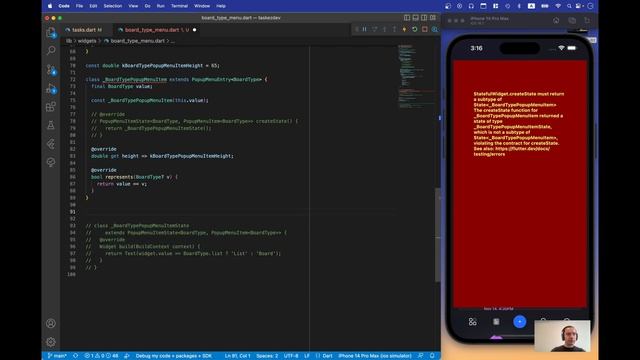640x360 pixels.
Task: Open the Accounts icon in activity bar
Action: click(51, 323)
